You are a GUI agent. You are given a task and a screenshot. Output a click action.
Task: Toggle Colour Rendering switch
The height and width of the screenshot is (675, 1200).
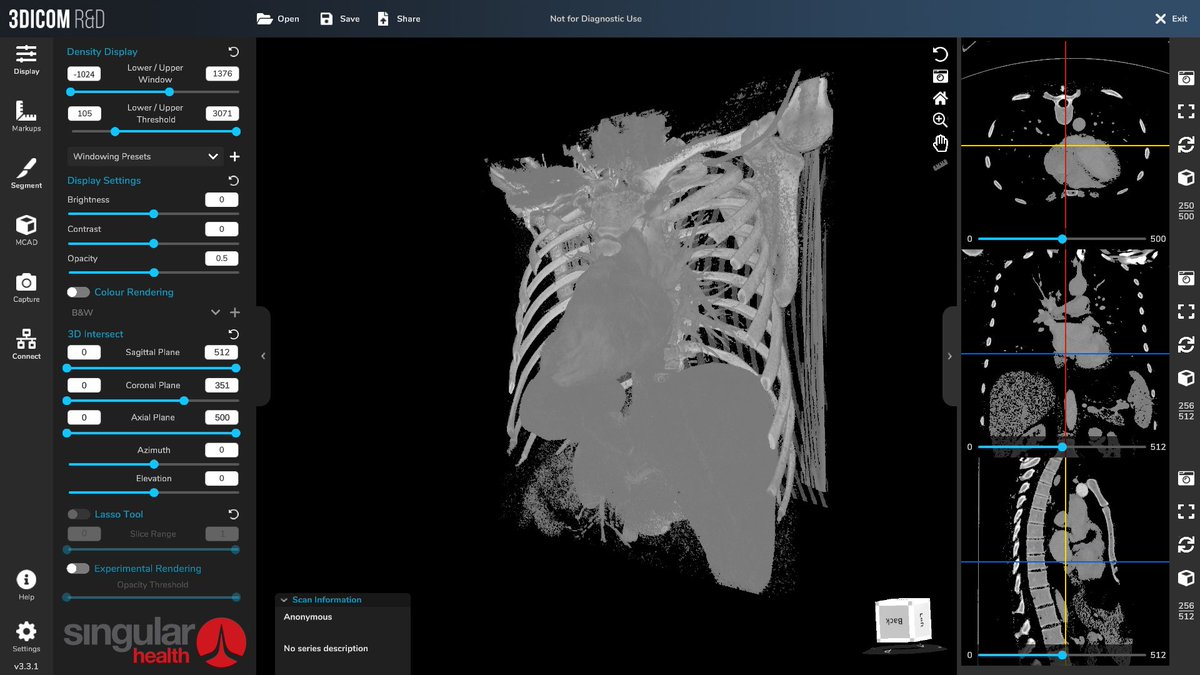click(78, 292)
